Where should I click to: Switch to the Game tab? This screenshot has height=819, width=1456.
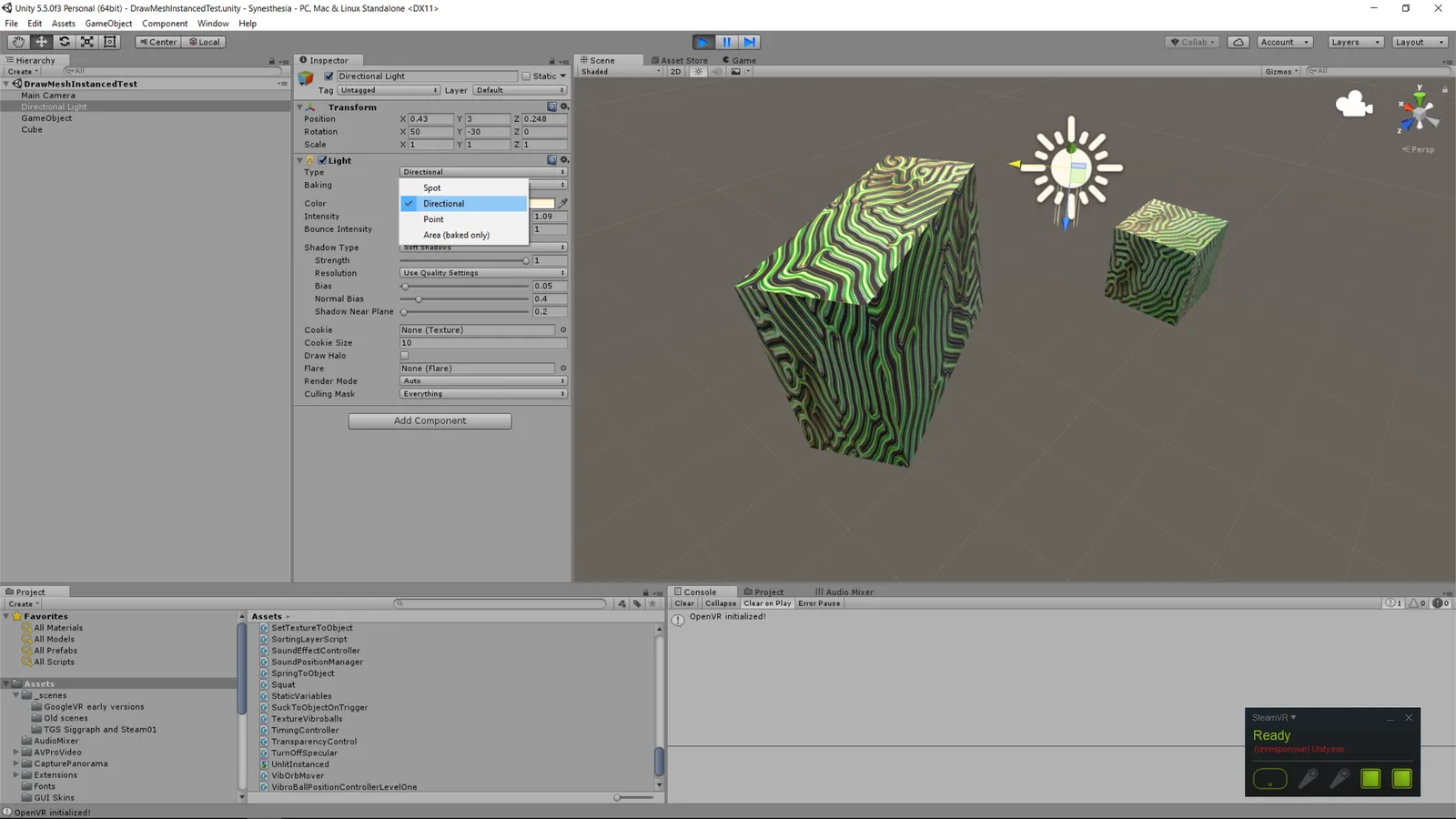[x=740, y=60]
